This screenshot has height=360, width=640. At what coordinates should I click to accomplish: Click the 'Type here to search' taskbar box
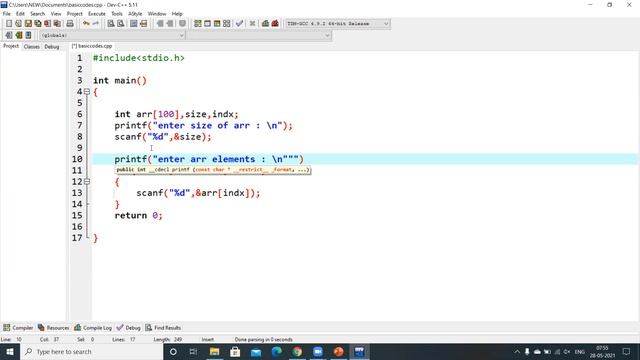pyautogui.click(x=91, y=351)
